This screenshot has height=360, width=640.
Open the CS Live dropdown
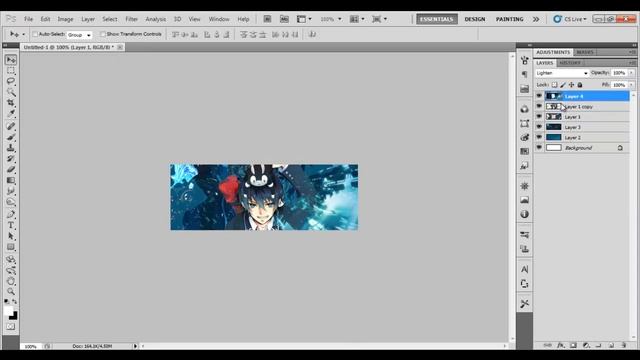coord(570,19)
